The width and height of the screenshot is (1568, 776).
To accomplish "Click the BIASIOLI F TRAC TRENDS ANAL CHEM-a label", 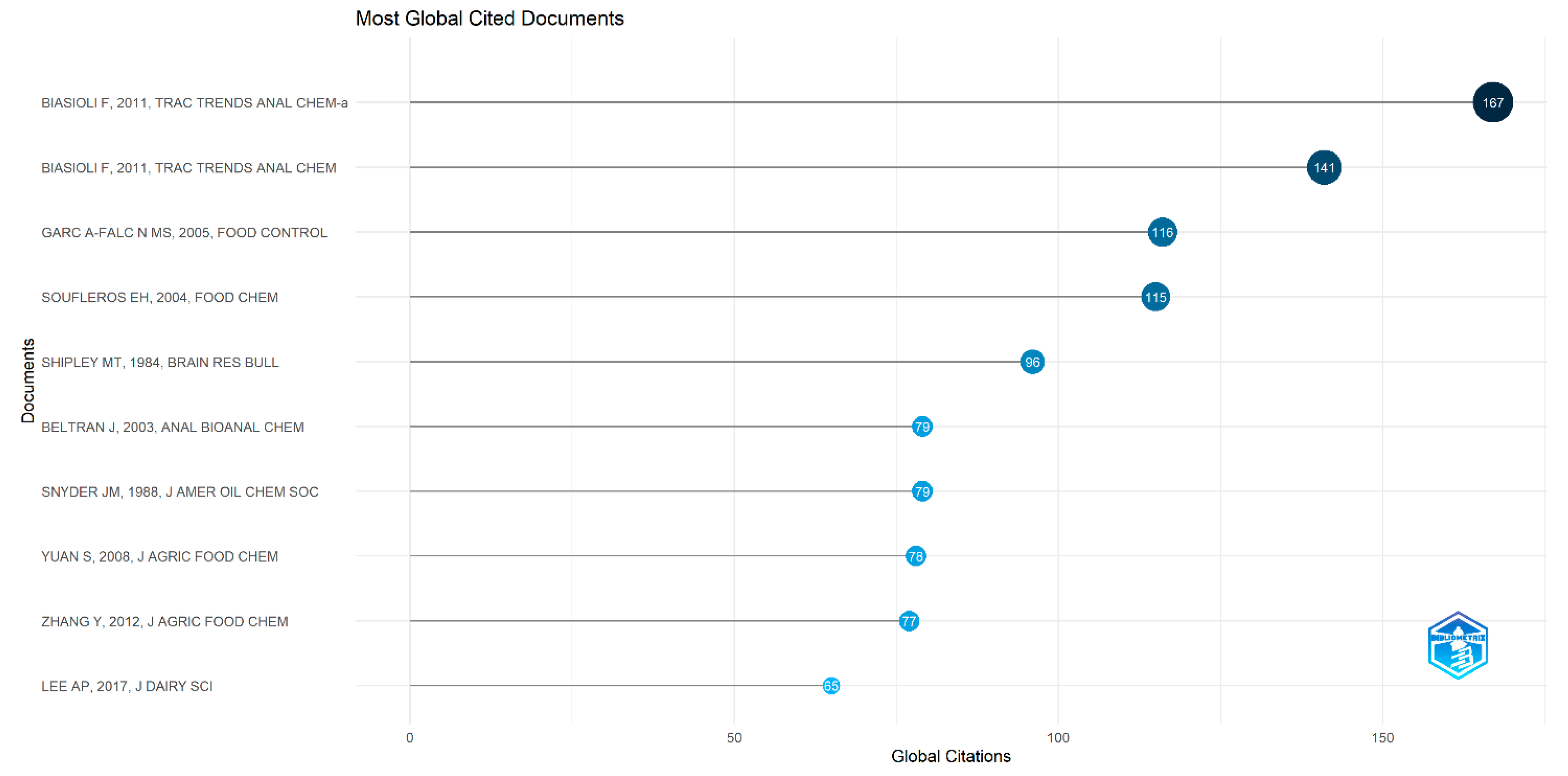I will click(194, 103).
